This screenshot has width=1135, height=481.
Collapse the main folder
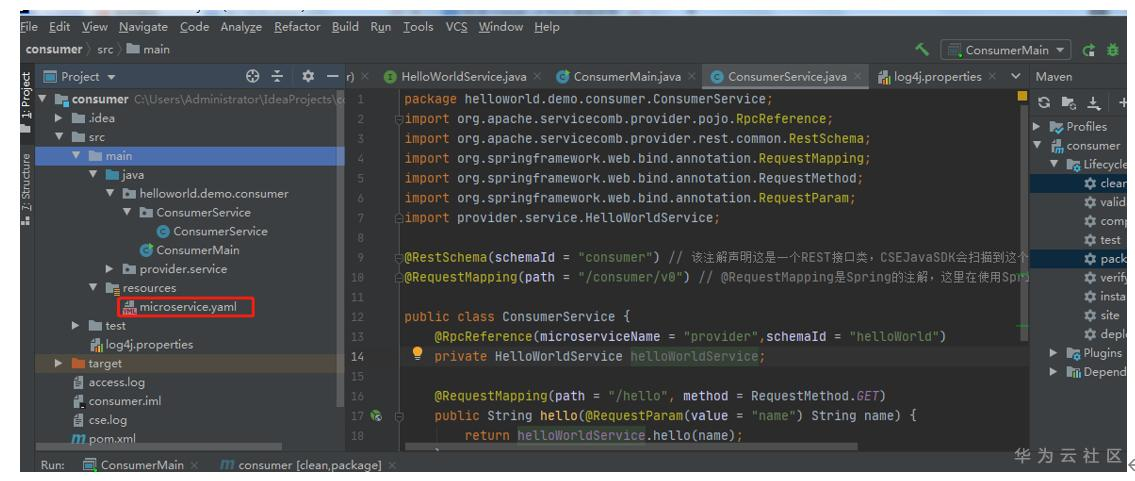coord(77,156)
